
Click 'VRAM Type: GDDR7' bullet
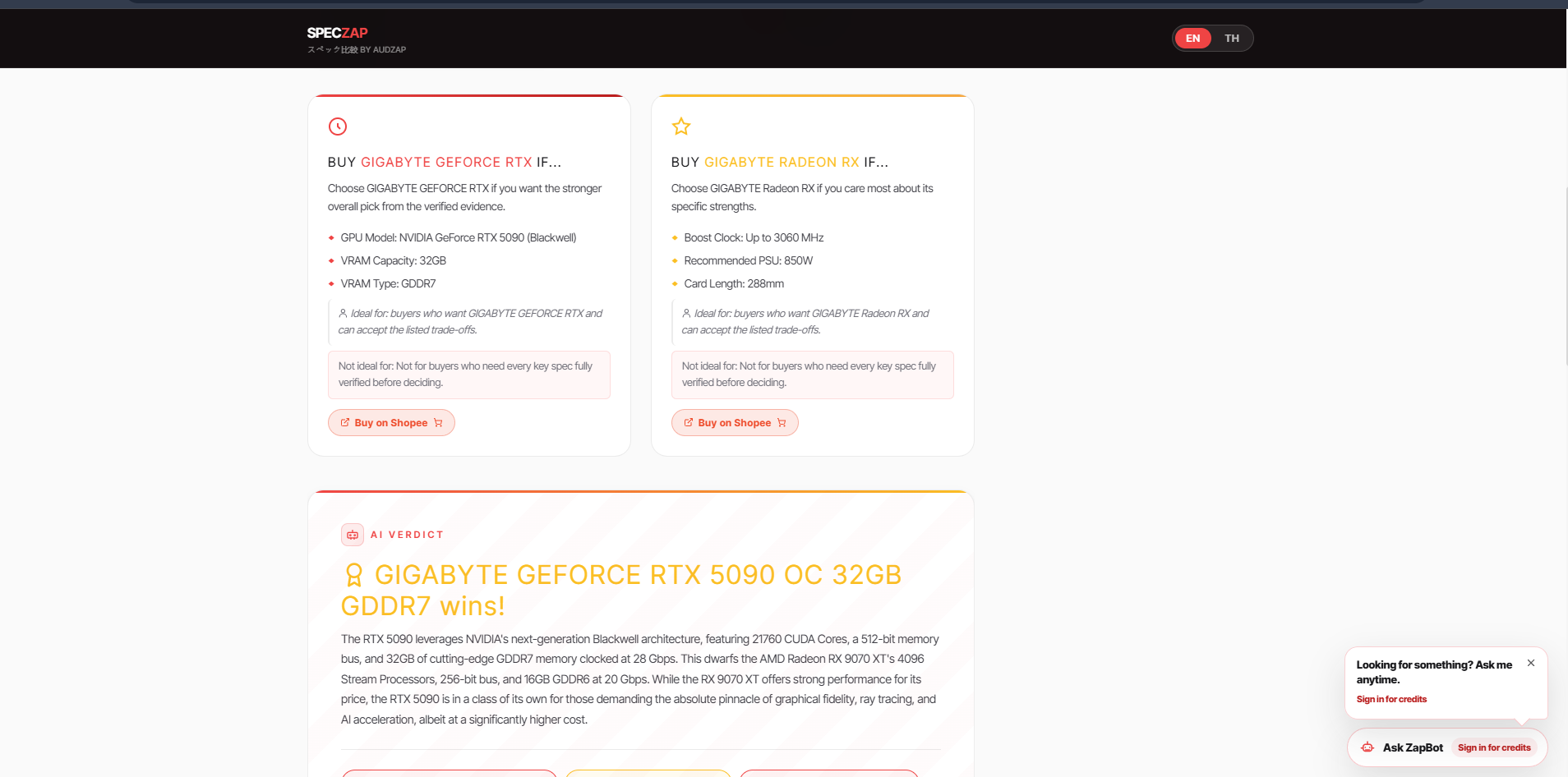coord(388,284)
